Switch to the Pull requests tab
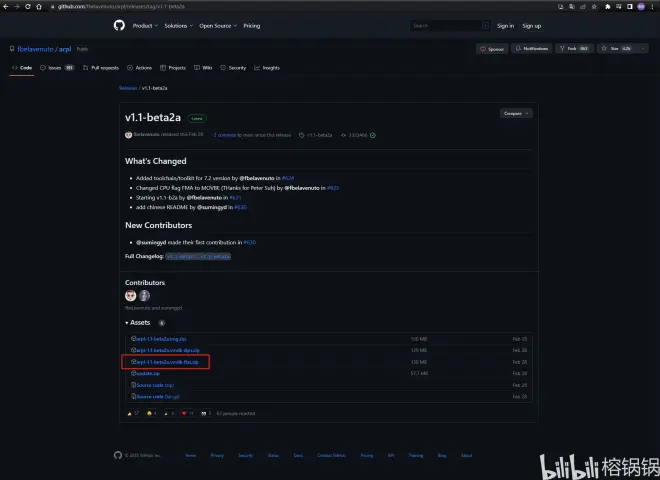This screenshot has height=480, width=660. [101, 68]
